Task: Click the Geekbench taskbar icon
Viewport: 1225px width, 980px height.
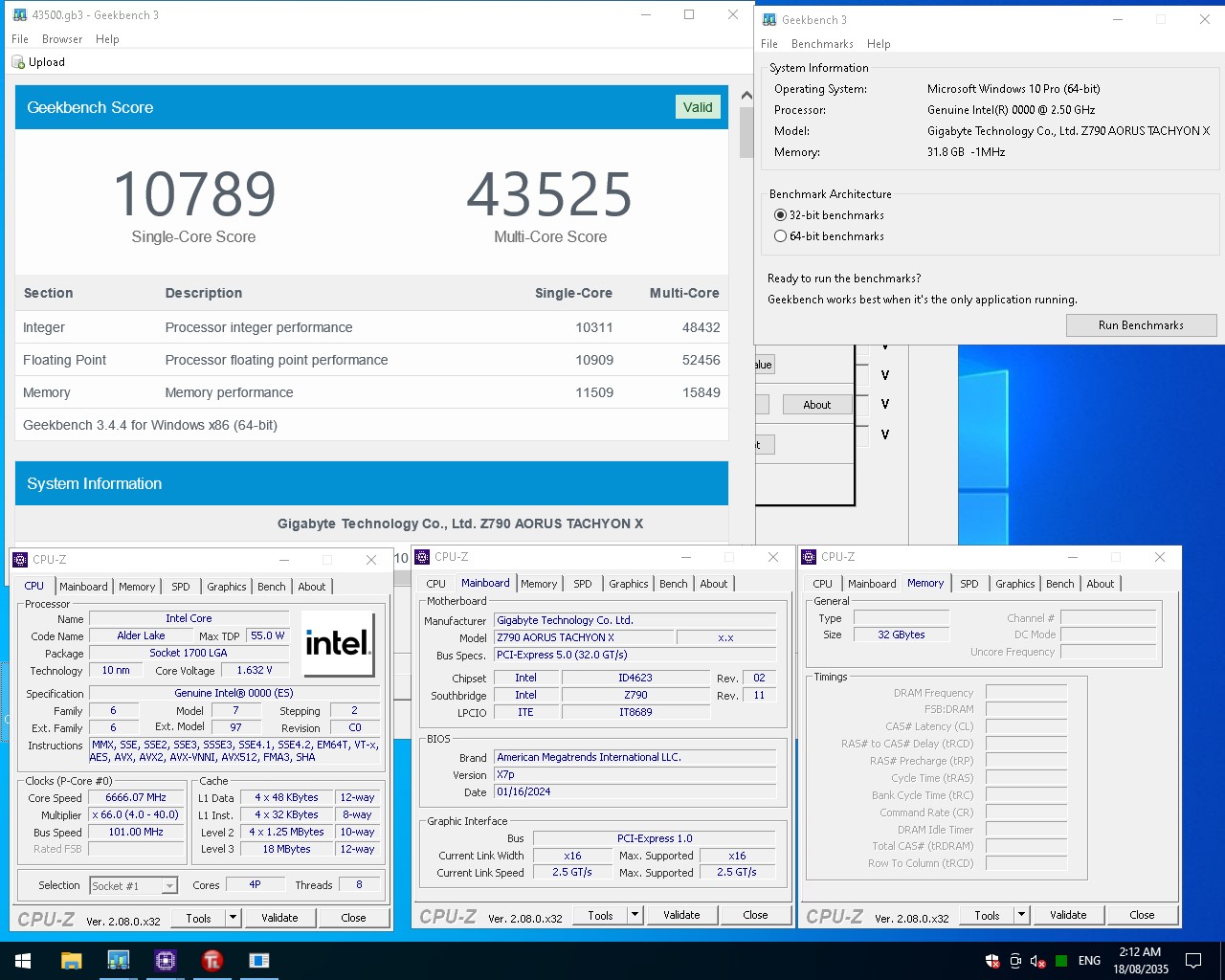Action: (x=118, y=960)
